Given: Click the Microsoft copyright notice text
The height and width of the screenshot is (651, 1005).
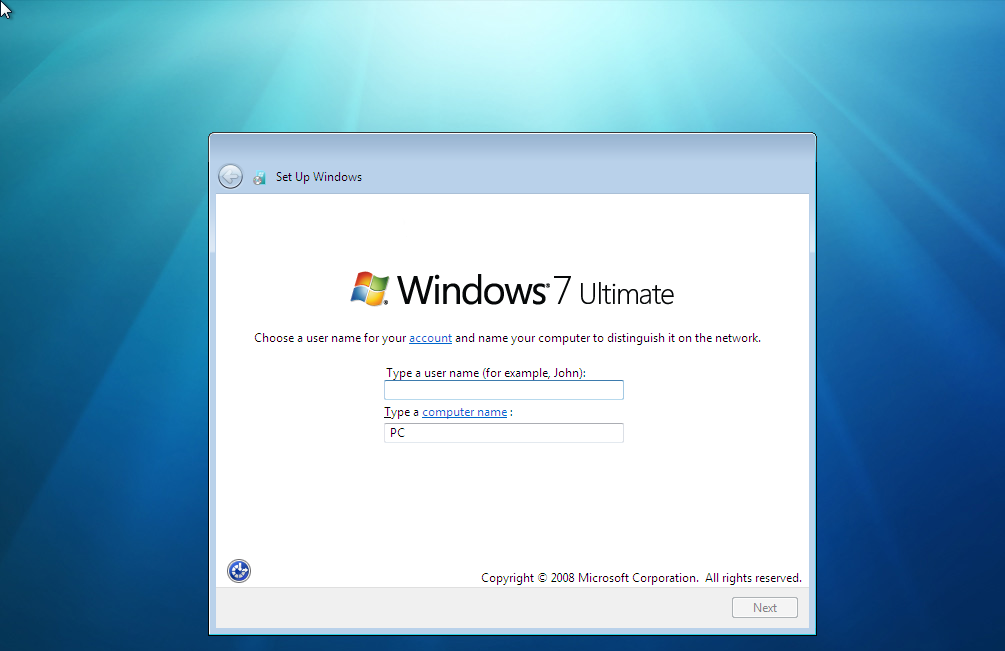Looking at the screenshot, I should 641,578.
